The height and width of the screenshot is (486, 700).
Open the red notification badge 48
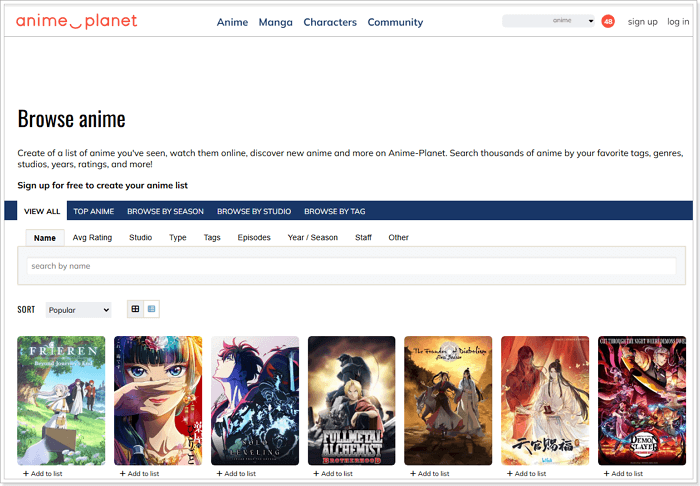pyautogui.click(x=608, y=21)
